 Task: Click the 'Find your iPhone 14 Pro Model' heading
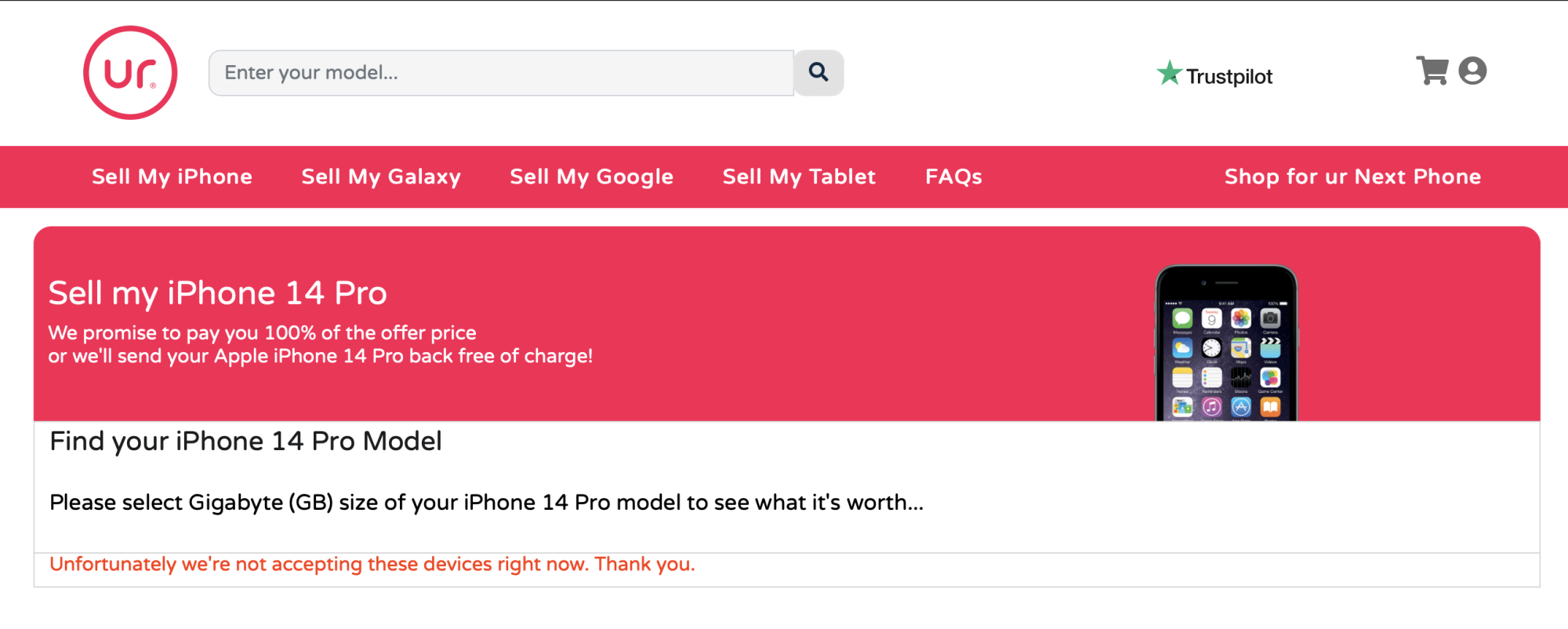pos(245,442)
